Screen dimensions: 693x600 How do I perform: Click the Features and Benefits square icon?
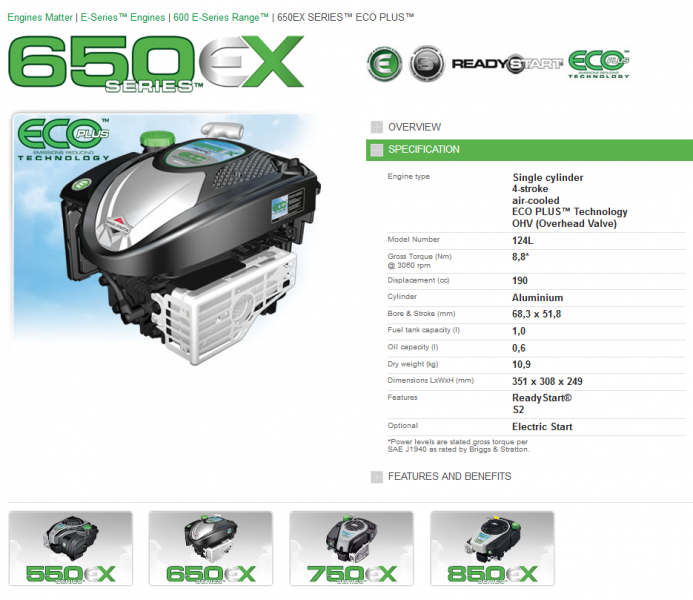point(377,477)
